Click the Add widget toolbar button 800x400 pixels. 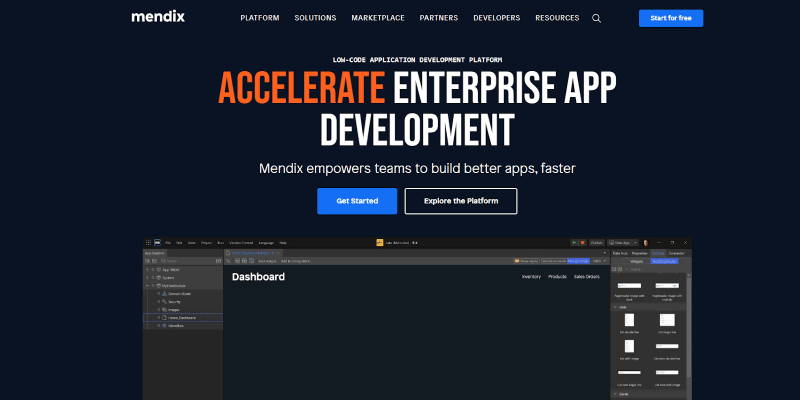click(267, 261)
